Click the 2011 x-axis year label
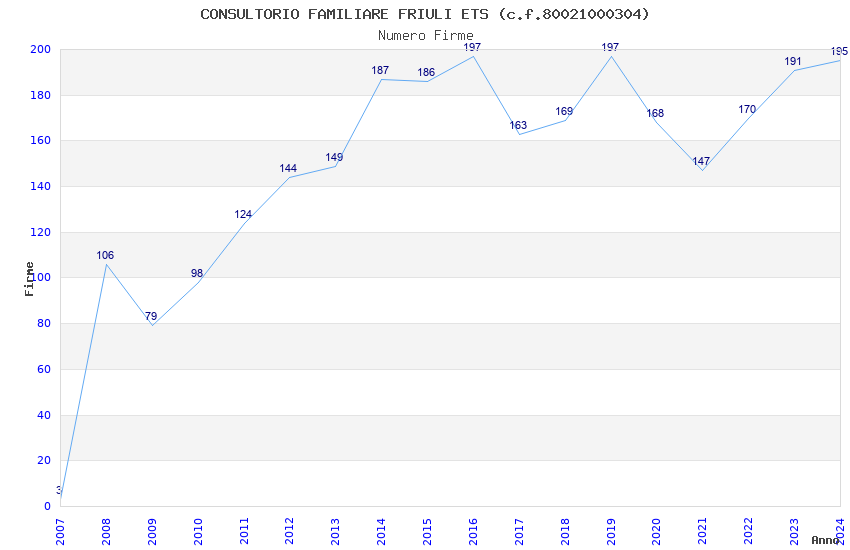Viewport: 850px width, 550px height. 244,532
